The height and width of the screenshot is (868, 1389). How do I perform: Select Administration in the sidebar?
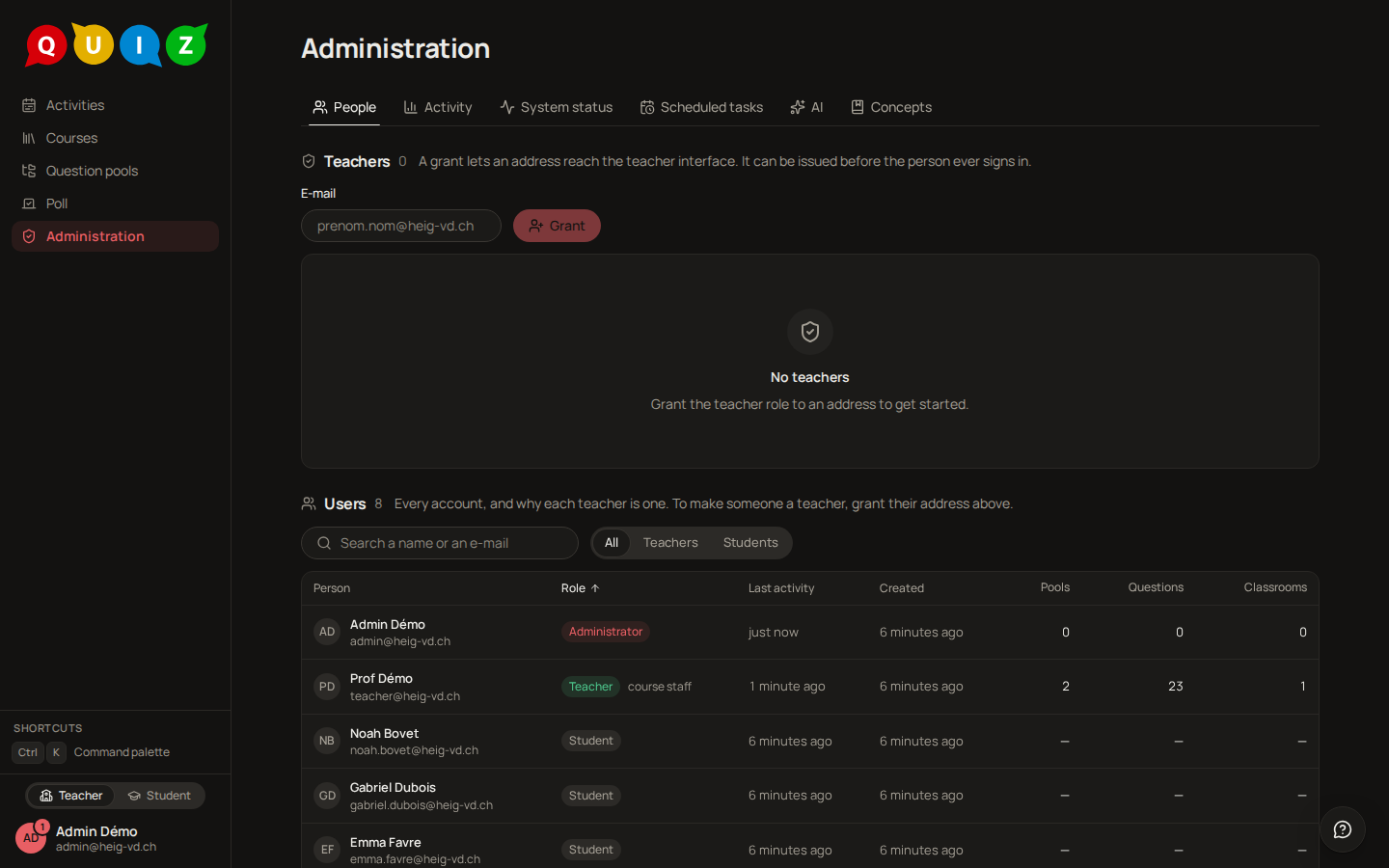point(115,236)
